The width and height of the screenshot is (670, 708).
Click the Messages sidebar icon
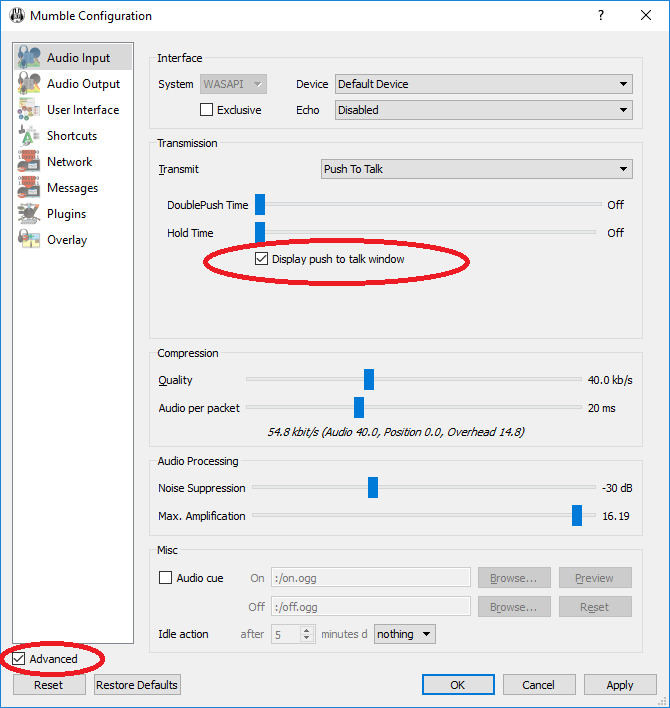29,188
